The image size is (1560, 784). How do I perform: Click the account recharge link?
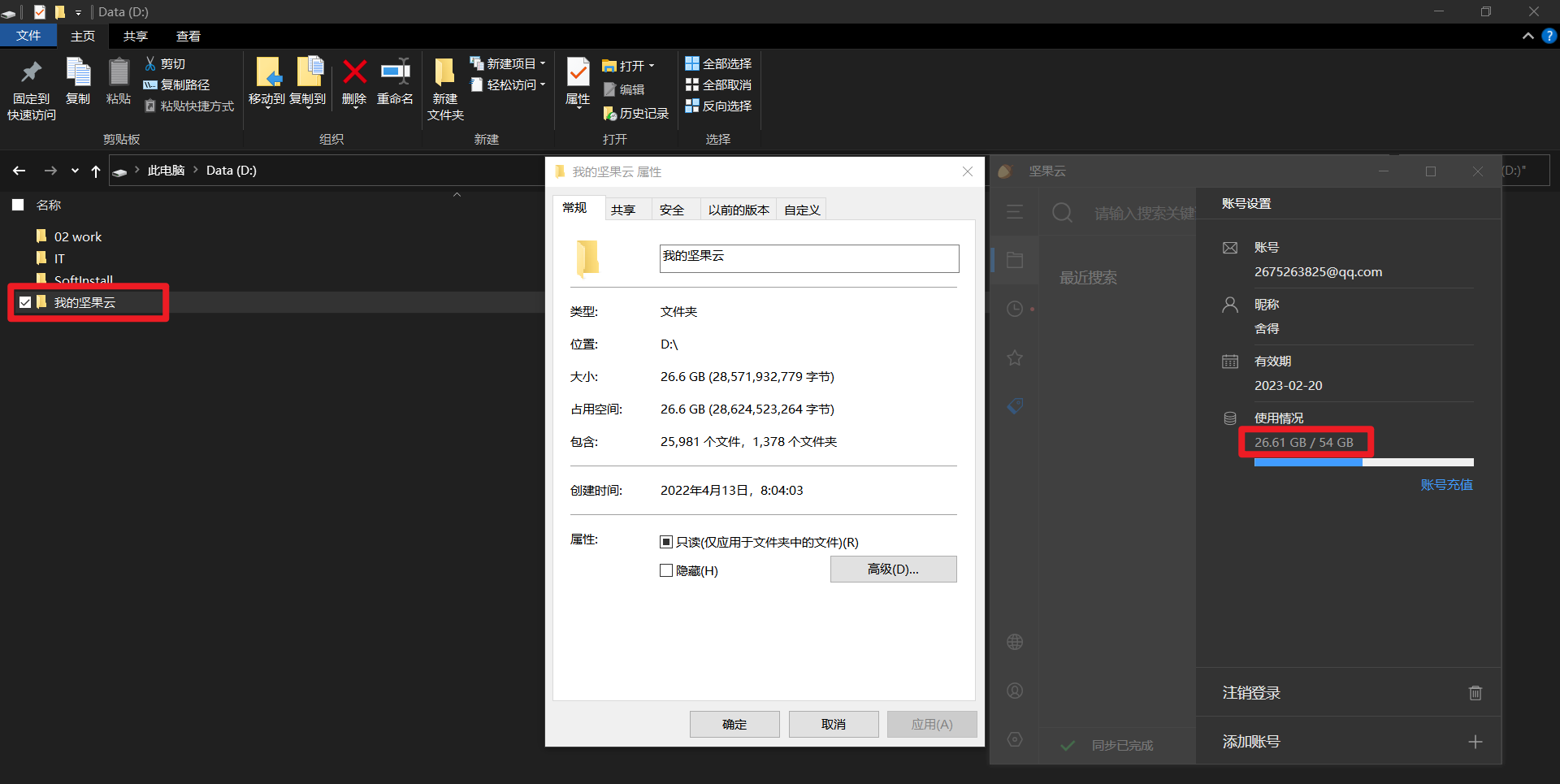click(1446, 485)
